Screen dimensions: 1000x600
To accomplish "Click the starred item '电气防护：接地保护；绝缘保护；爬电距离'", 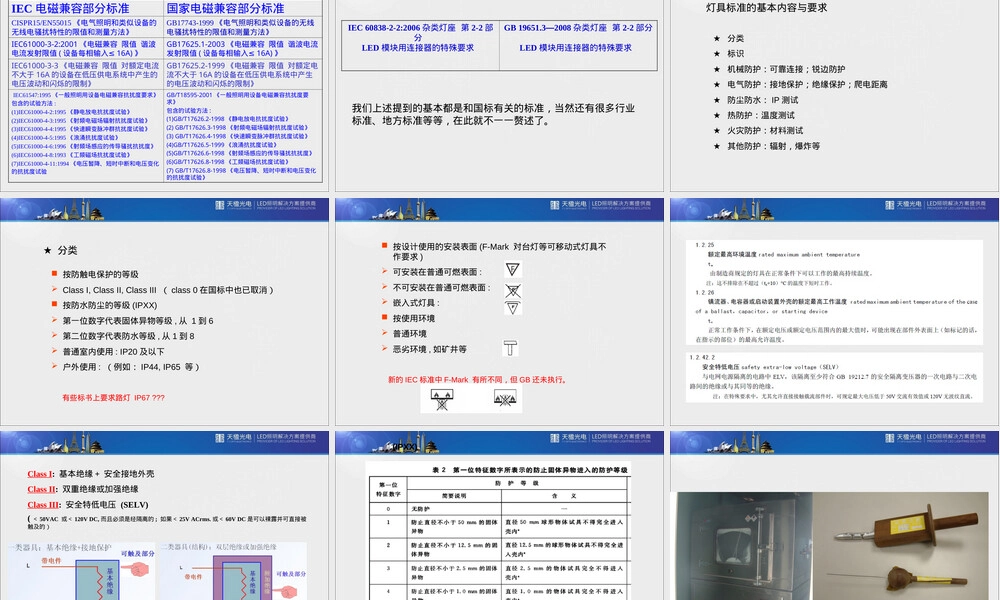I will click(807, 84).
